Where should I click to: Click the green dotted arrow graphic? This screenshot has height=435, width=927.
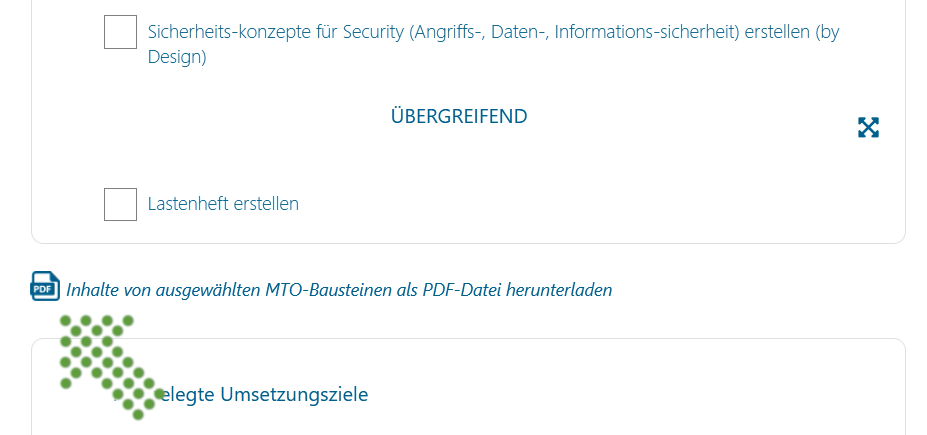[109, 366]
